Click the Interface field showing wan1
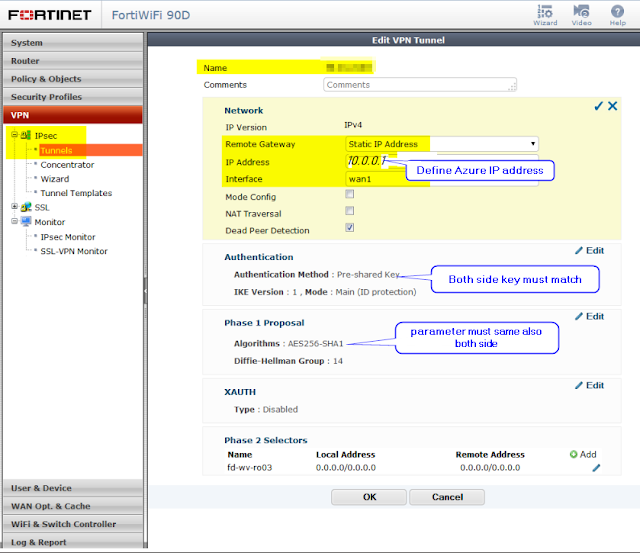 (x=442, y=179)
